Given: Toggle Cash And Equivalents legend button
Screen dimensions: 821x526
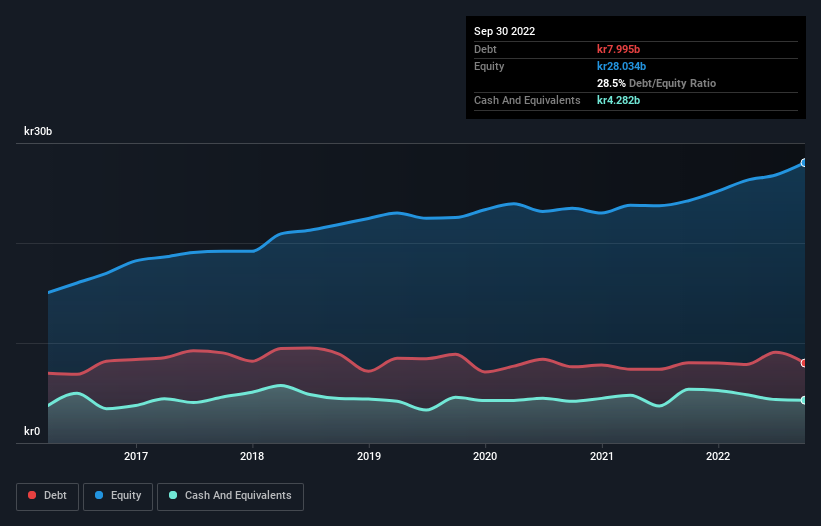Looking at the screenshot, I should [x=230, y=496].
